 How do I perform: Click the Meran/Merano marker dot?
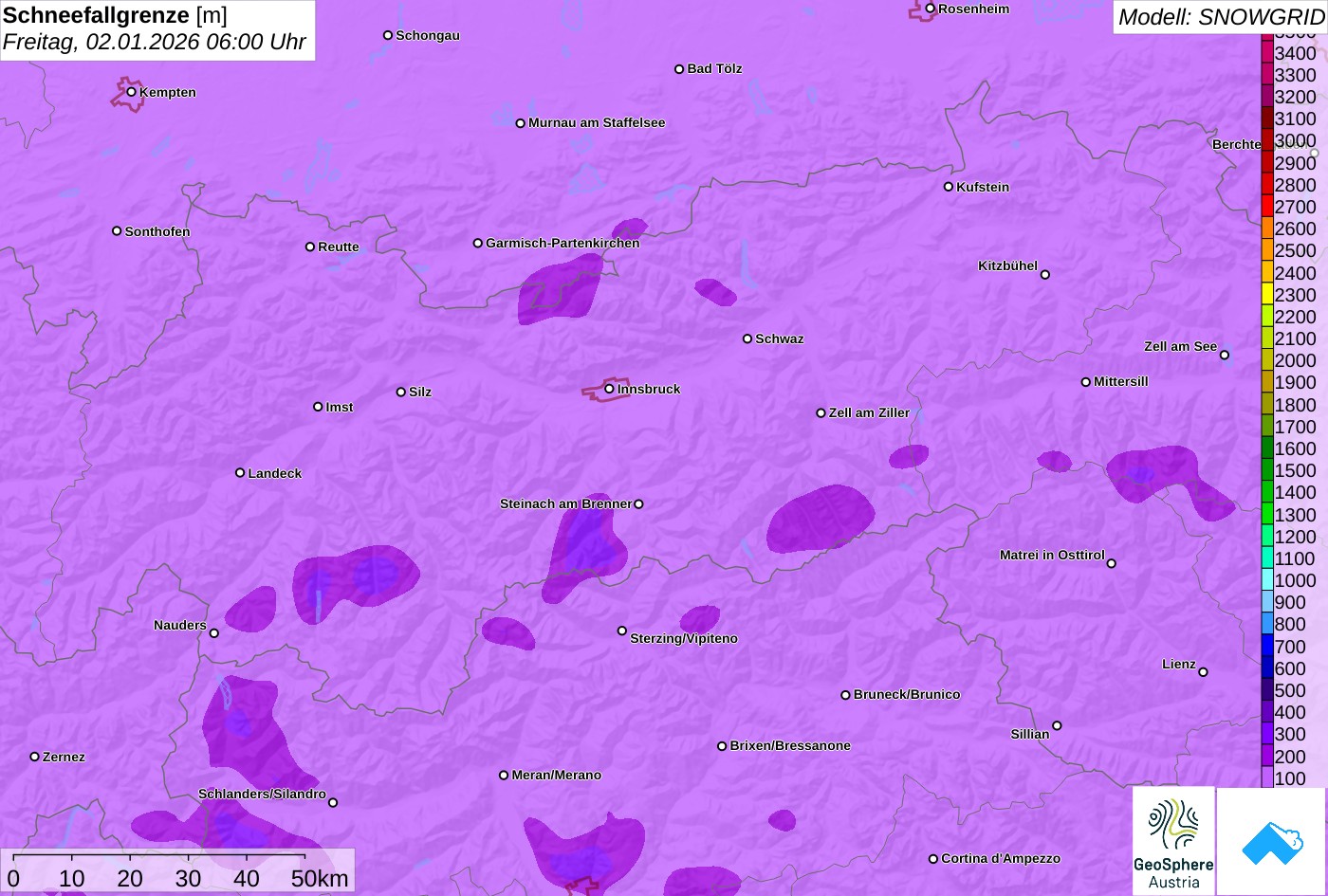tap(504, 776)
